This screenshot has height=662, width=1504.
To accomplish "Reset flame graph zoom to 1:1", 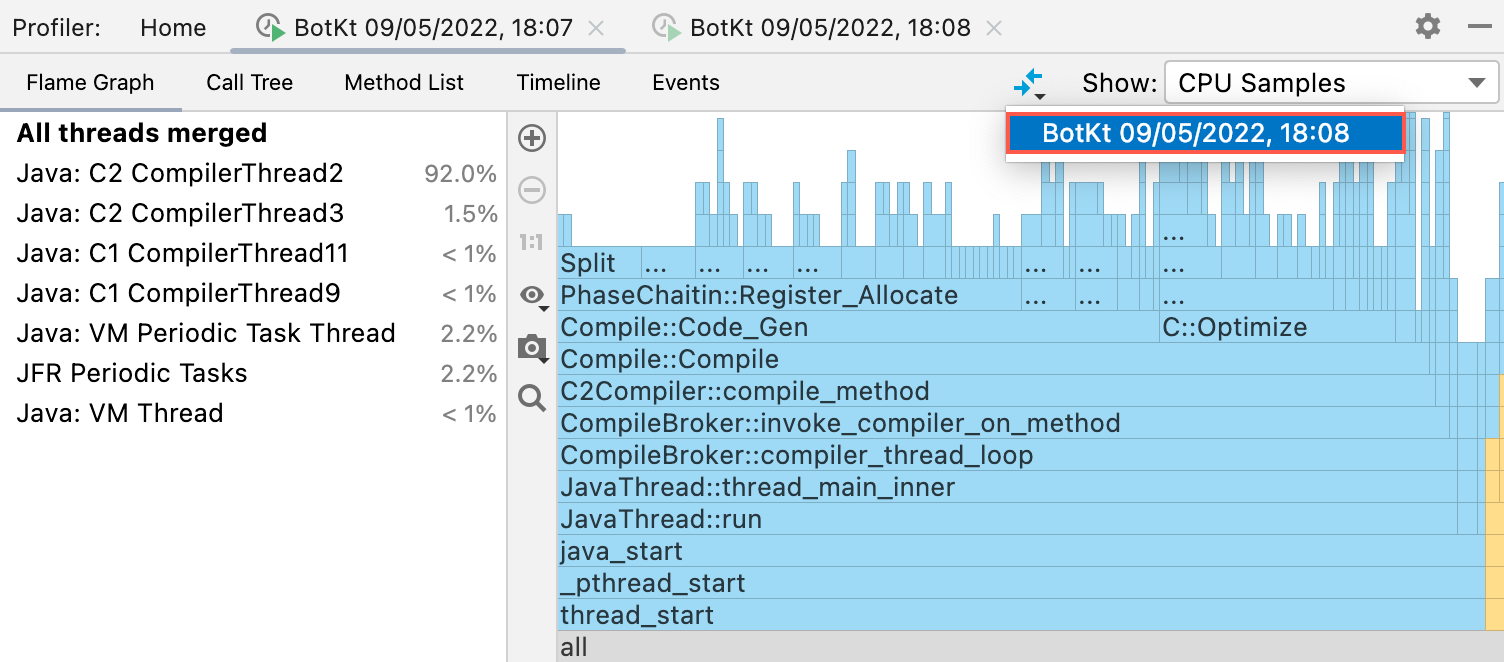I will (x=532, y=242).
